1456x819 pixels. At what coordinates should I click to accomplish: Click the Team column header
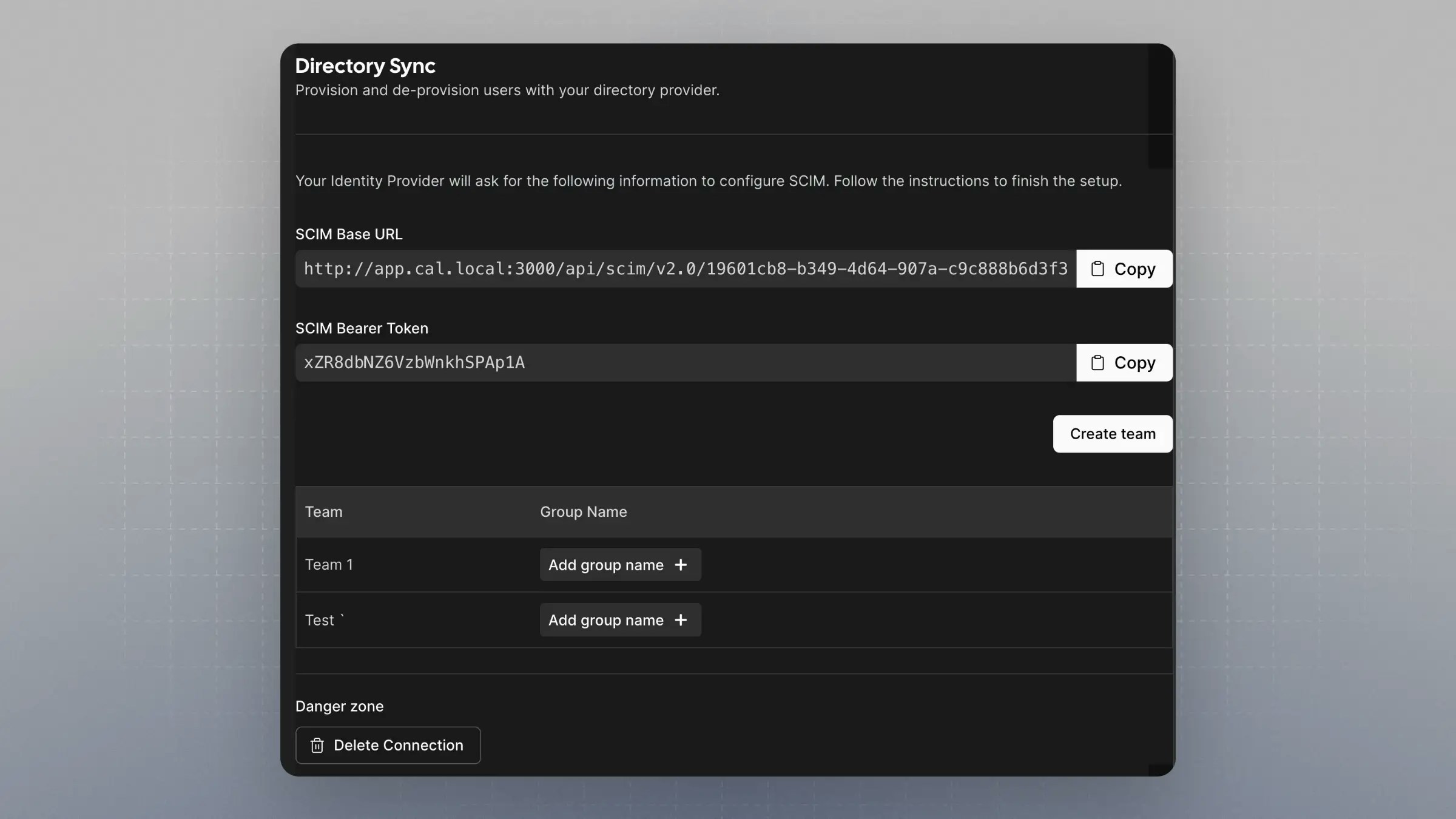tap(323, 512)
